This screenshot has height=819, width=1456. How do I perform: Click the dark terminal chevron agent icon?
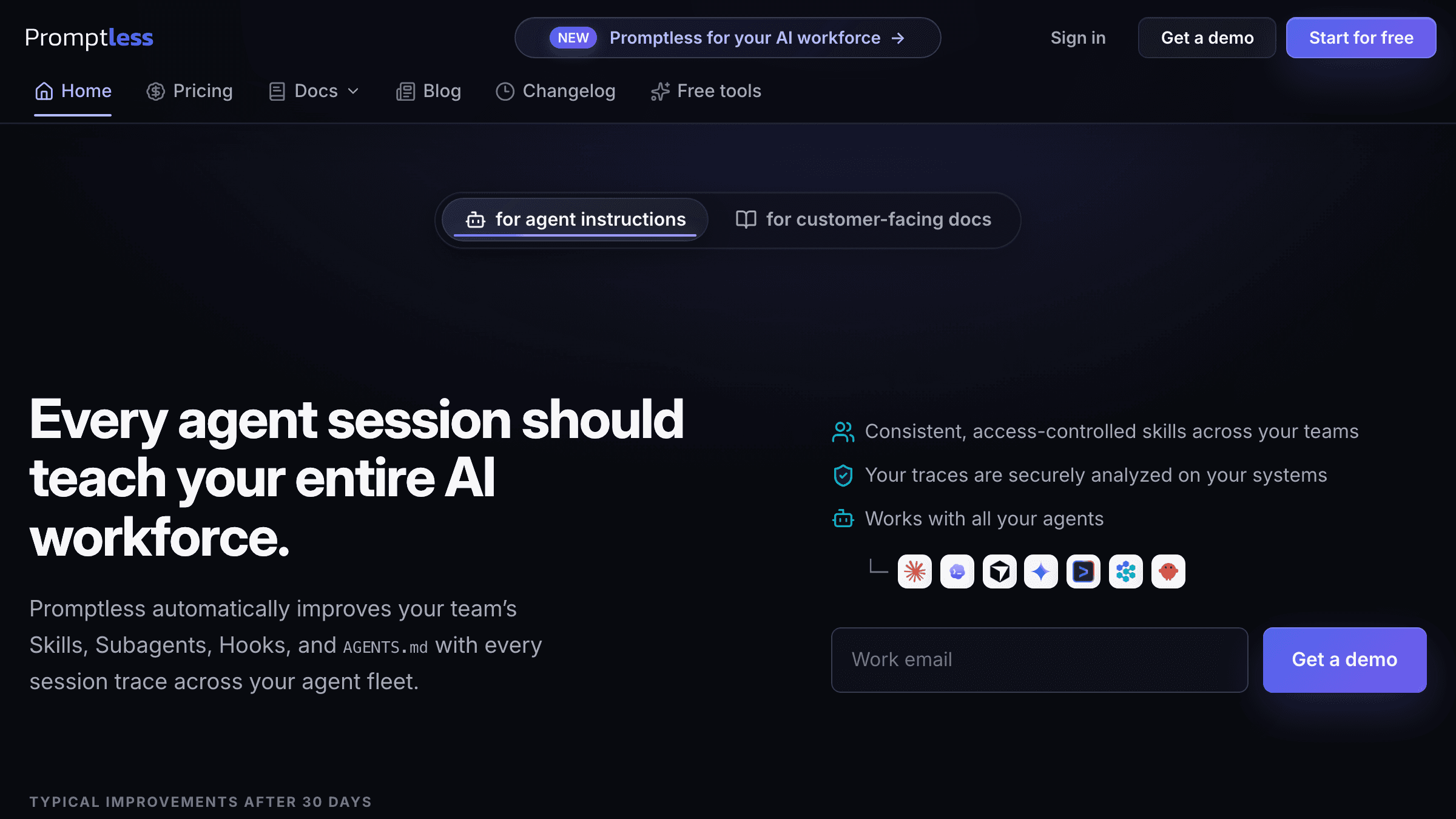1084,571
